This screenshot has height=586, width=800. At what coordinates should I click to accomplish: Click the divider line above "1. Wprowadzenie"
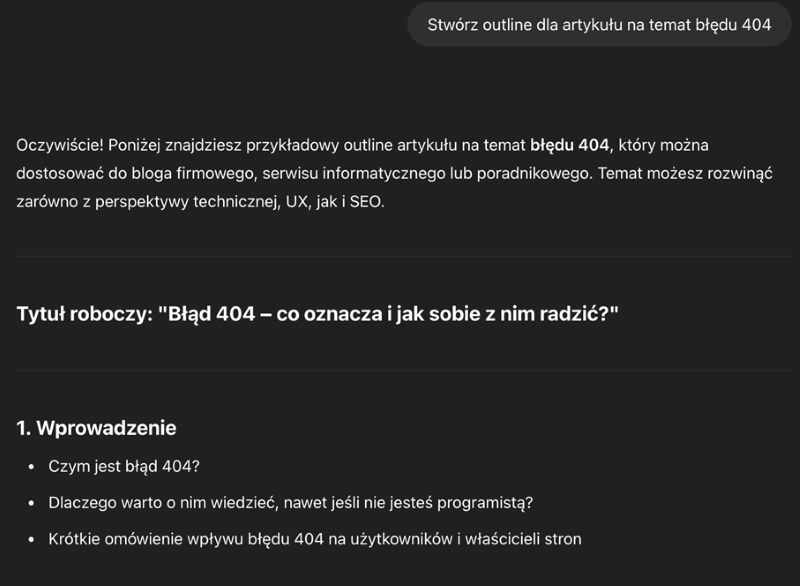404,369
